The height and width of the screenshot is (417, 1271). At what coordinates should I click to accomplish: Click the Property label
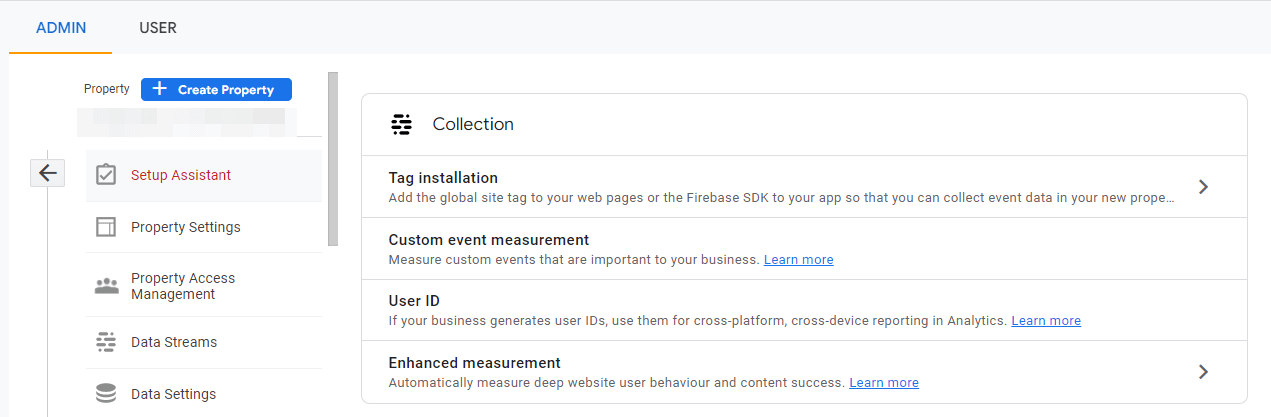pyautogui.click(x=107, y=89)
